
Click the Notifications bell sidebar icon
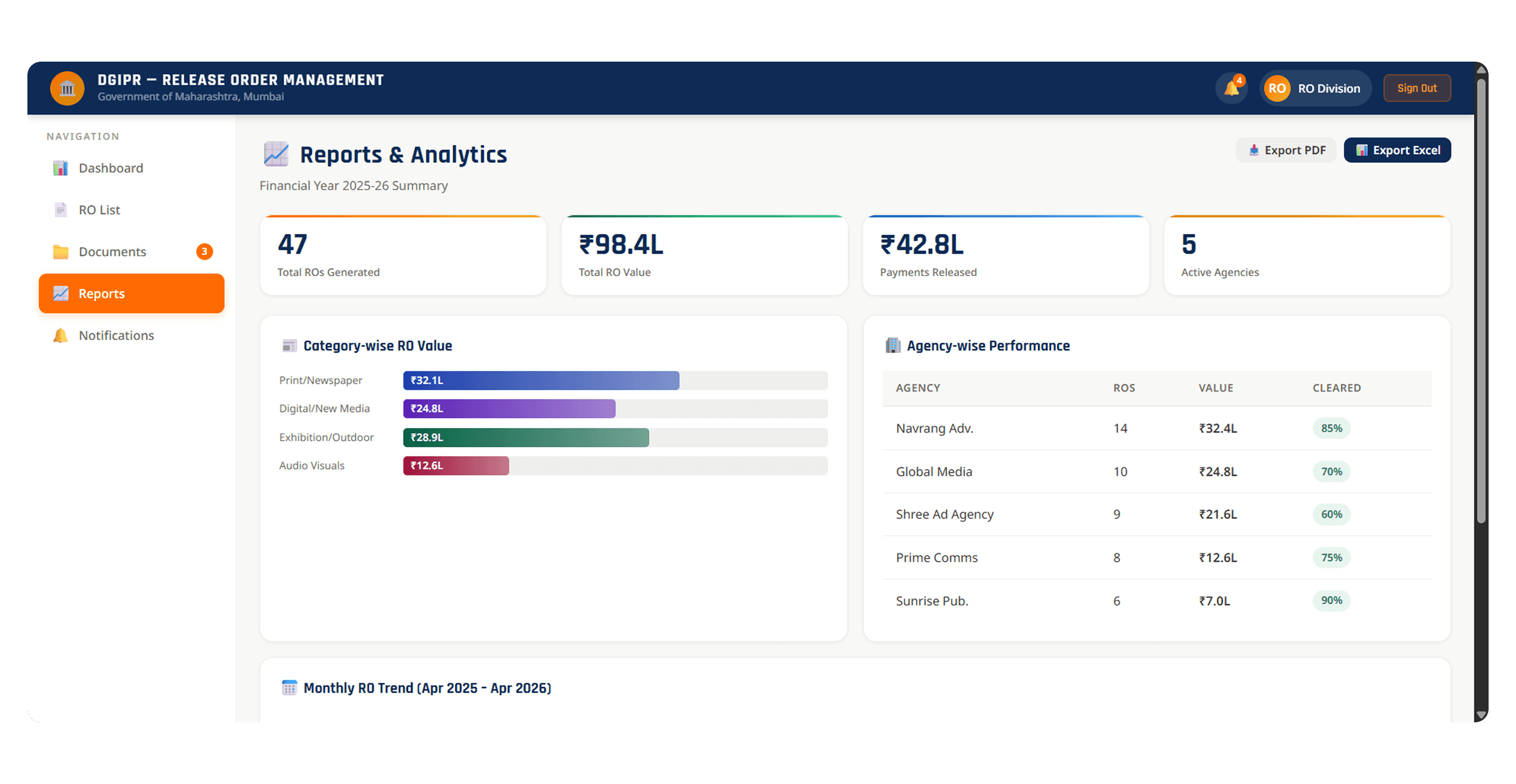coord(61,336)
